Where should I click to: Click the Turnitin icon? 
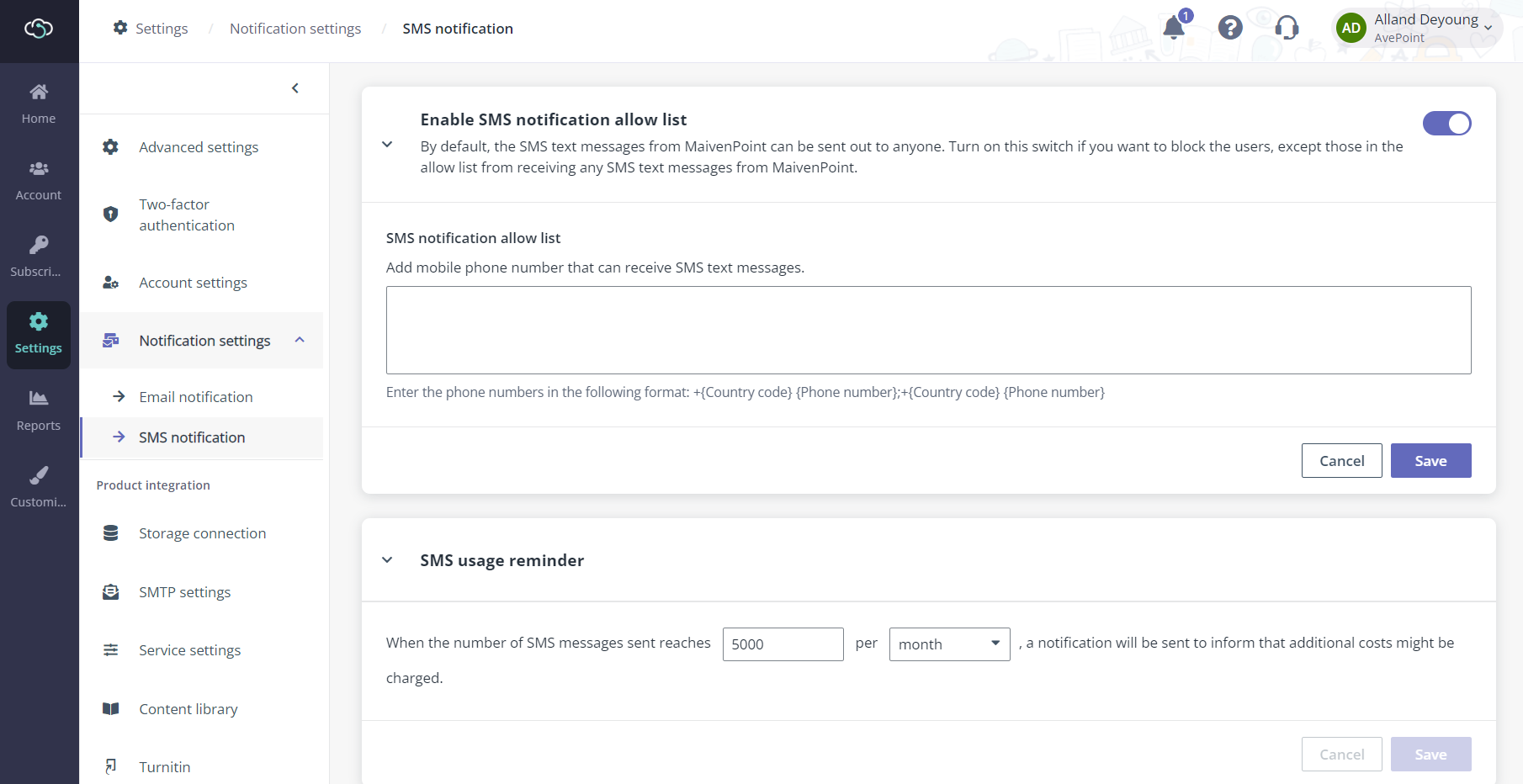coord(110,766)
